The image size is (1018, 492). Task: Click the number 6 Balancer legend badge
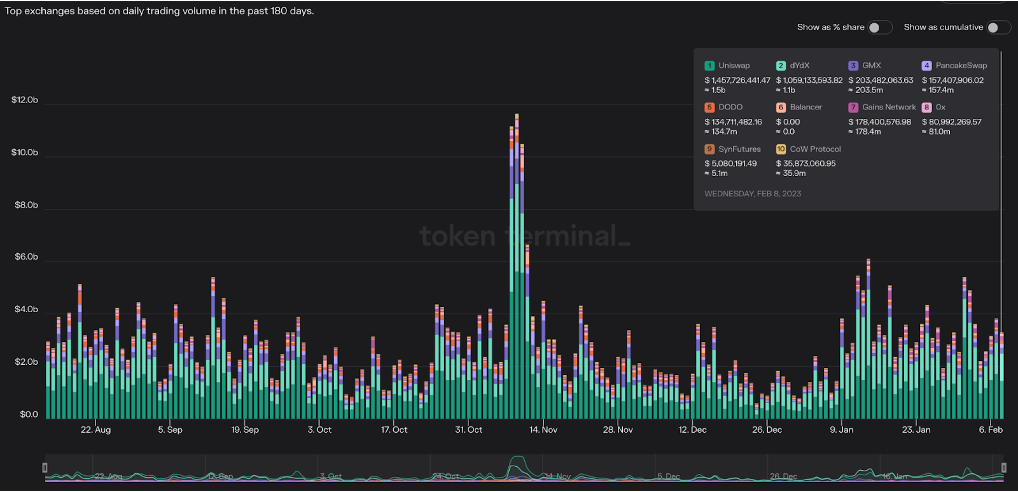coord(781,107)
